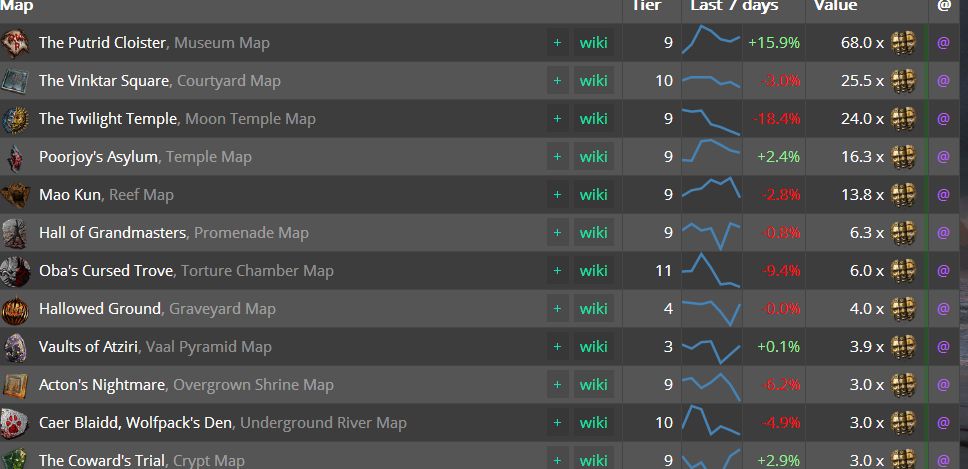Screen dimensions: 968x469
Task: Expand Vaults of Atziri with plus button
Action: pos(557,347)
